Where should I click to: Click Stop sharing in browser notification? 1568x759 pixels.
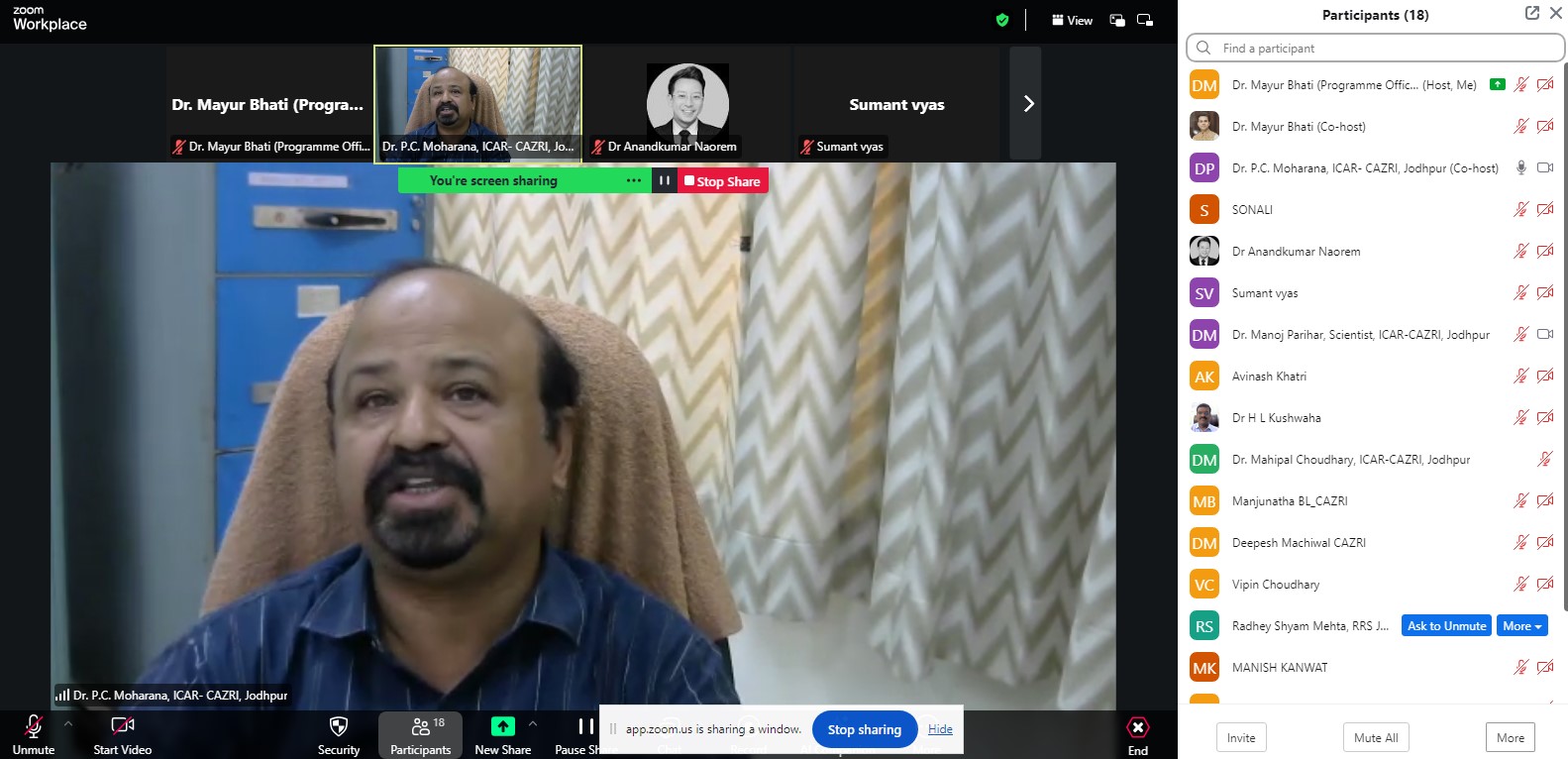[864, 729]
